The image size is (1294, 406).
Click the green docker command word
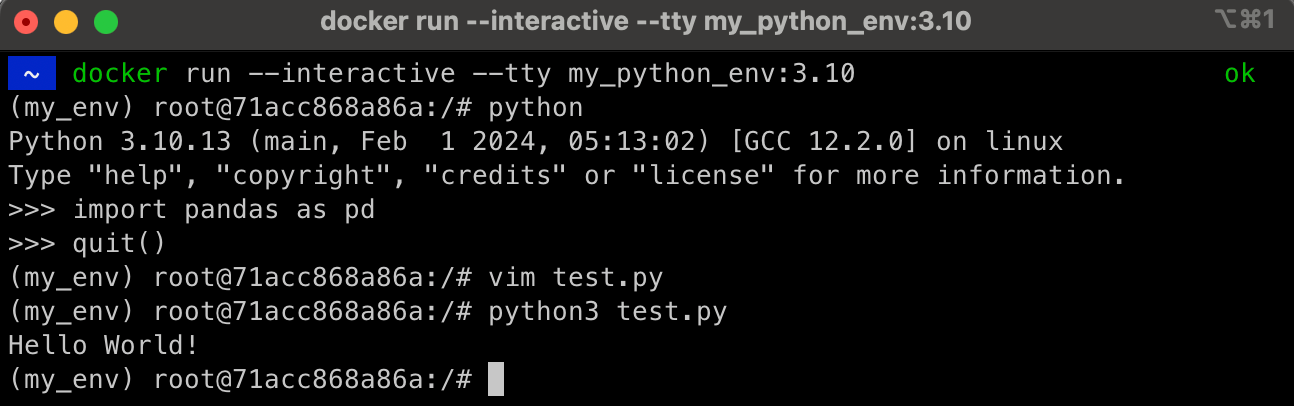[120, 74]
